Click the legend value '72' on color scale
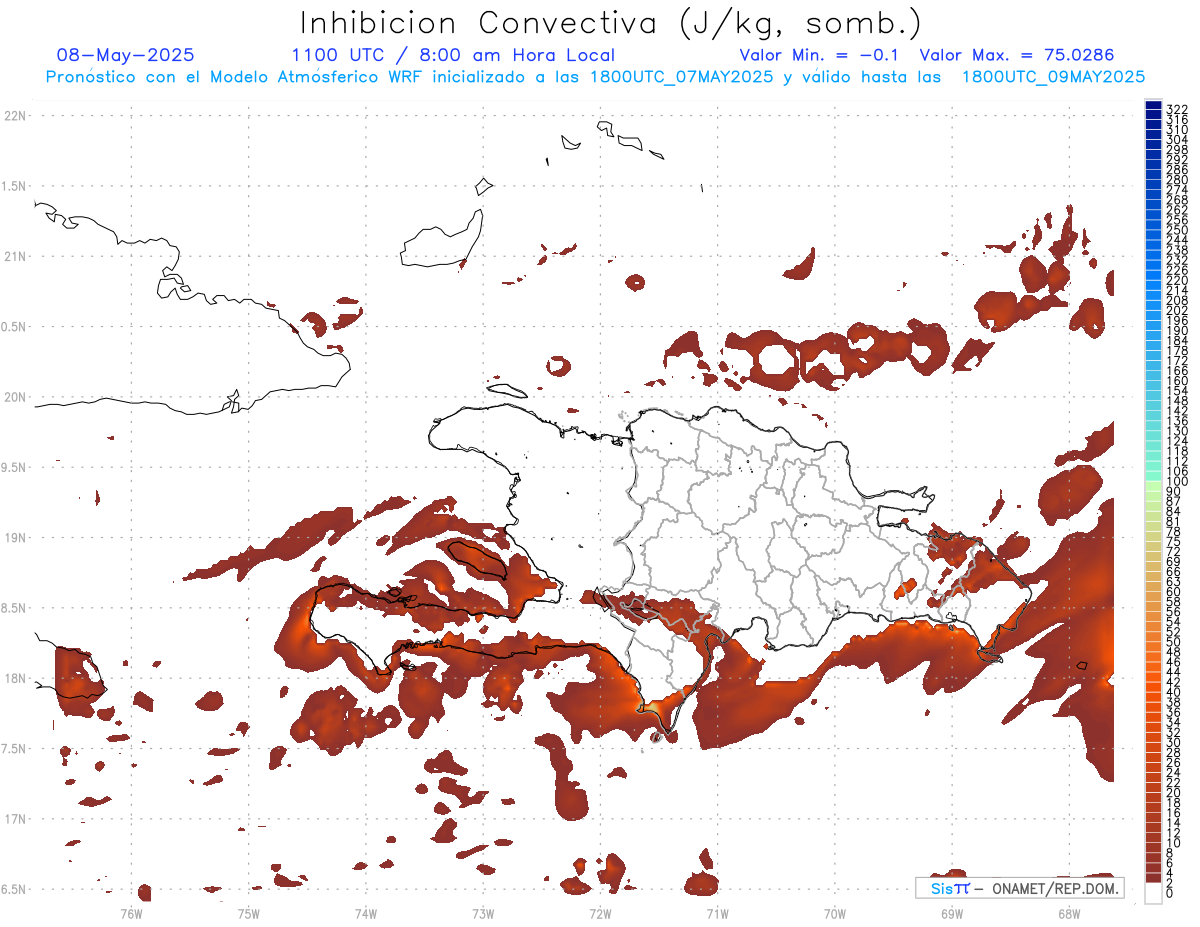 pos(1174,552)
